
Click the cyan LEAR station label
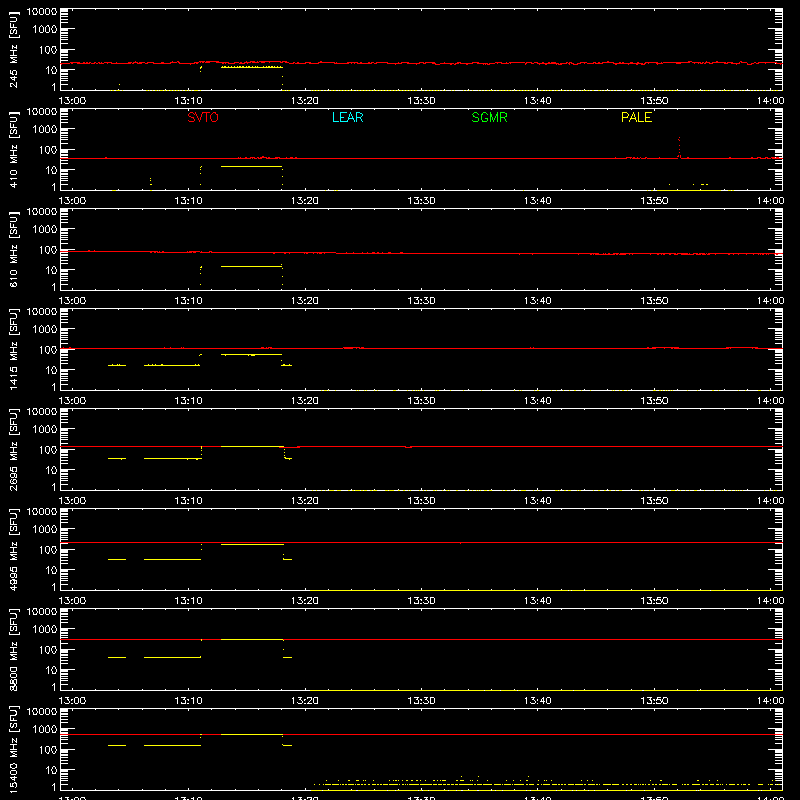[x=347, y=117]
